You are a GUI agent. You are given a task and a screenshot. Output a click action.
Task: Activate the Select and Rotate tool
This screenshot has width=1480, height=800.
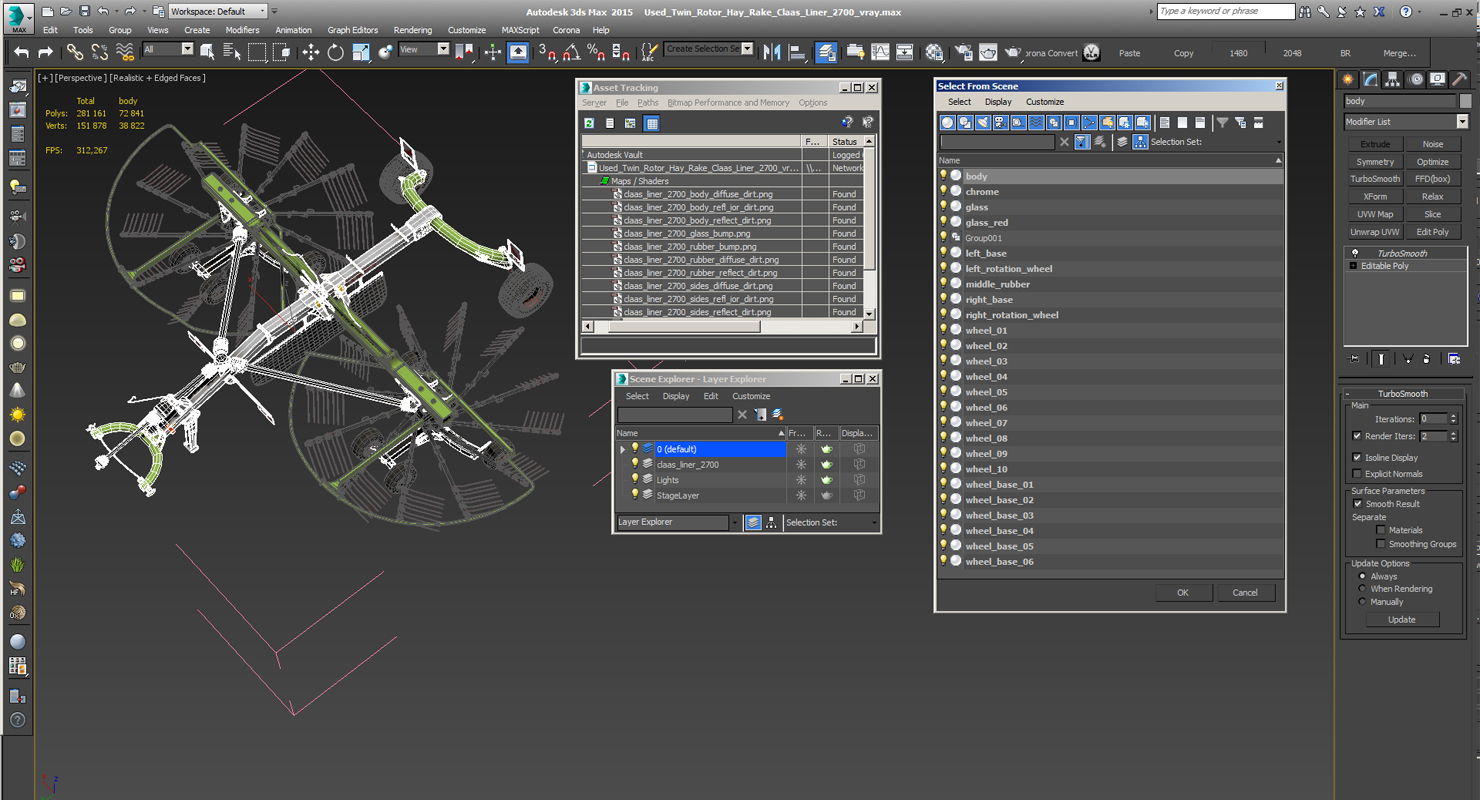(x=336, y=52)
